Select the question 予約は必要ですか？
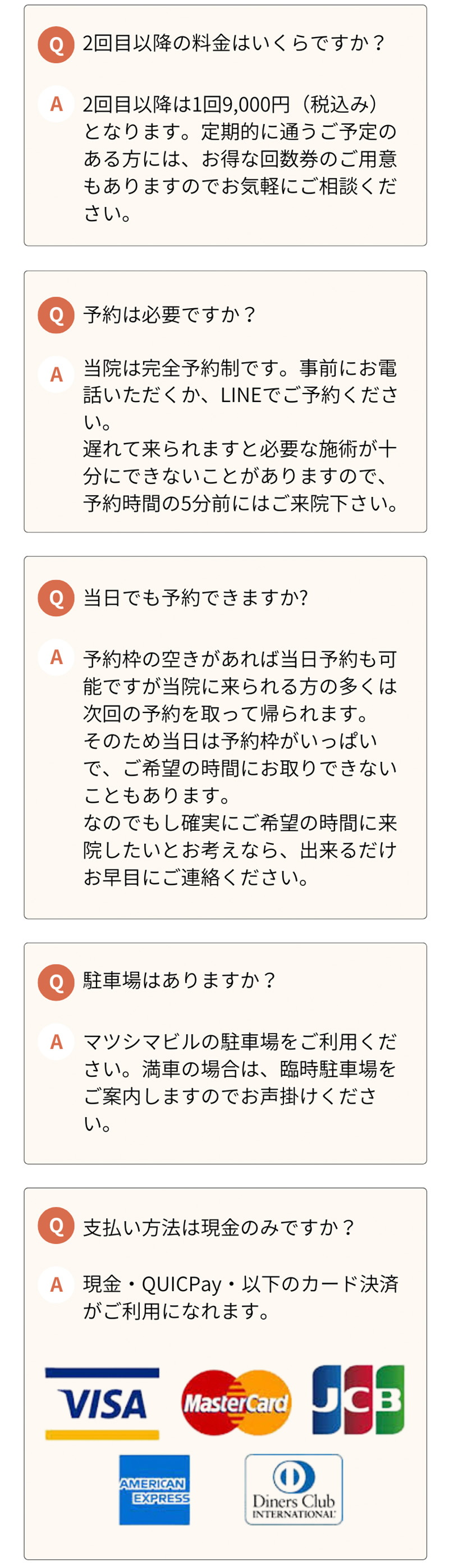Image resolution: width=449 pixels, height=1568 pixels. (169, 315)
